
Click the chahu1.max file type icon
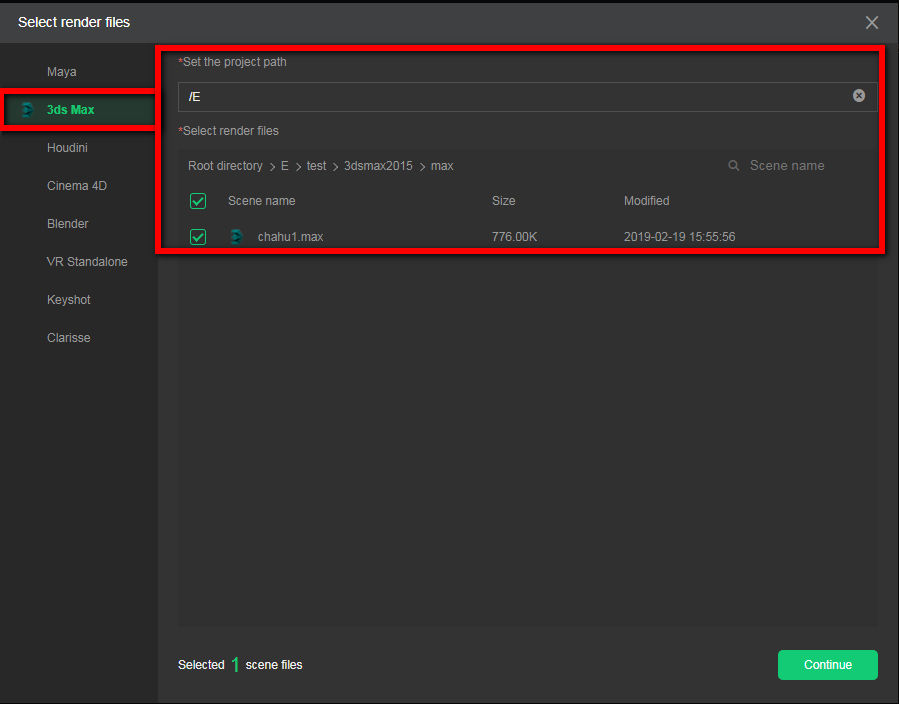(x=236, y=237)
